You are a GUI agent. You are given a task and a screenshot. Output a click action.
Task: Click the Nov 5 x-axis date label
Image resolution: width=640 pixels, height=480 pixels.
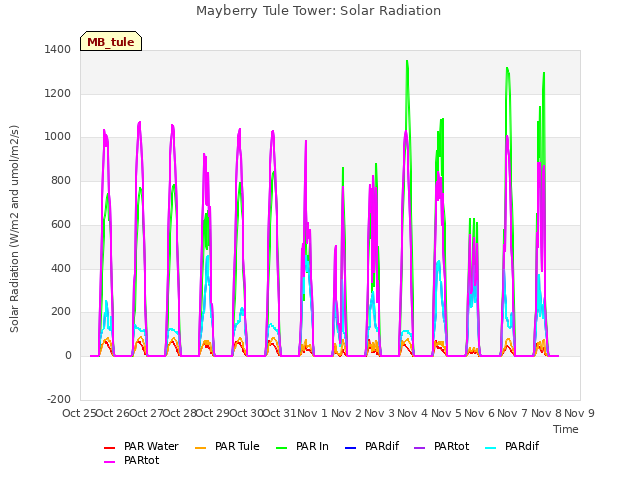pyautogui.click(x=446, y=413)
